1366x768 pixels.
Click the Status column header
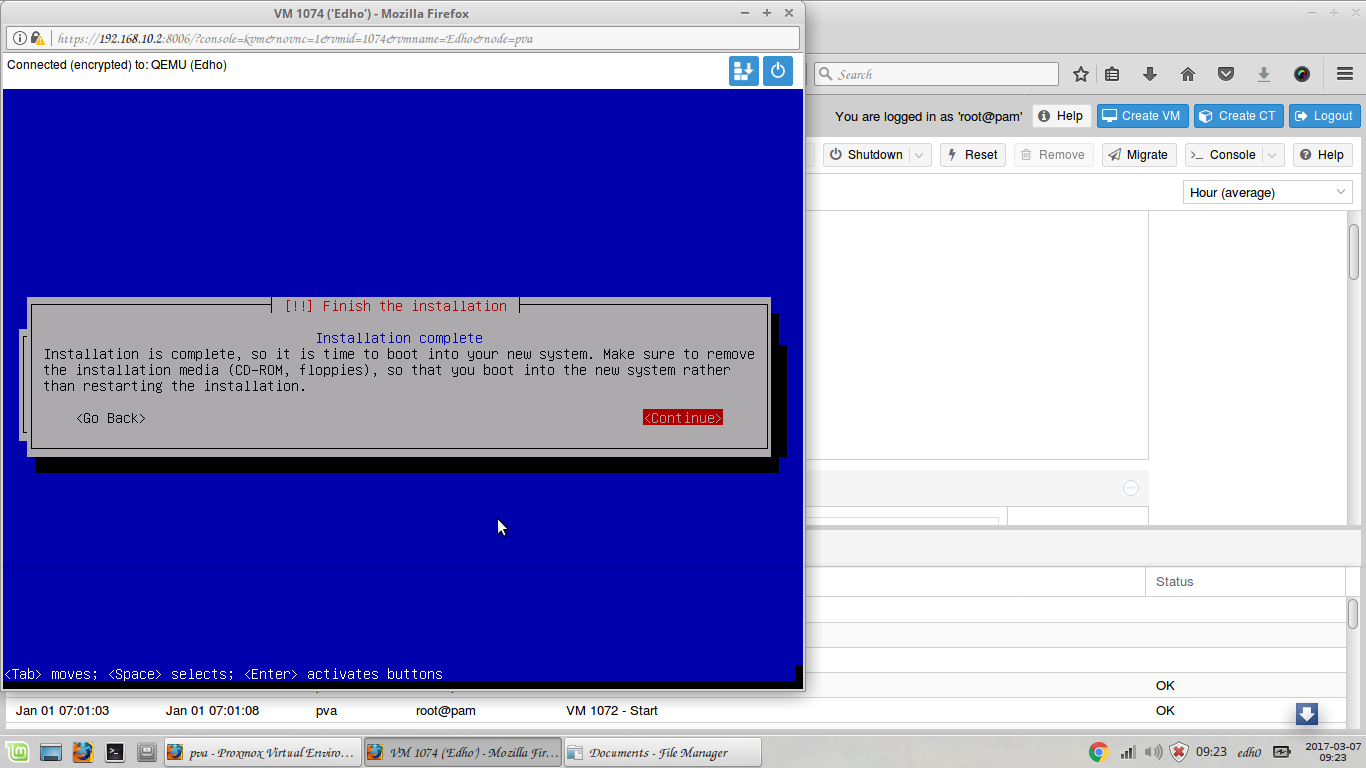point(1246,582)
